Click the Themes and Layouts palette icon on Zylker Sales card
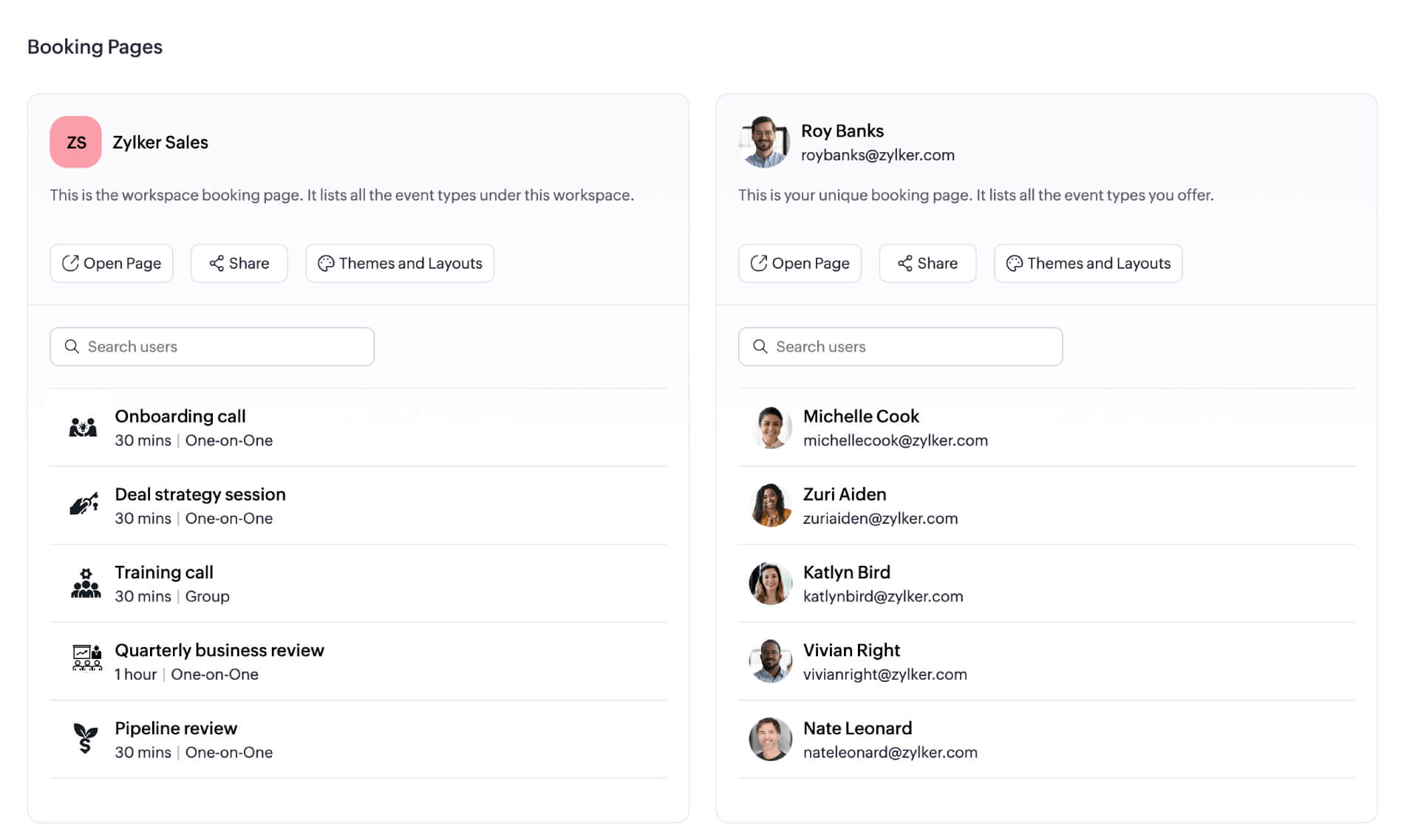The height and width of the screenshot is (840, 1404). pos(325,263)
